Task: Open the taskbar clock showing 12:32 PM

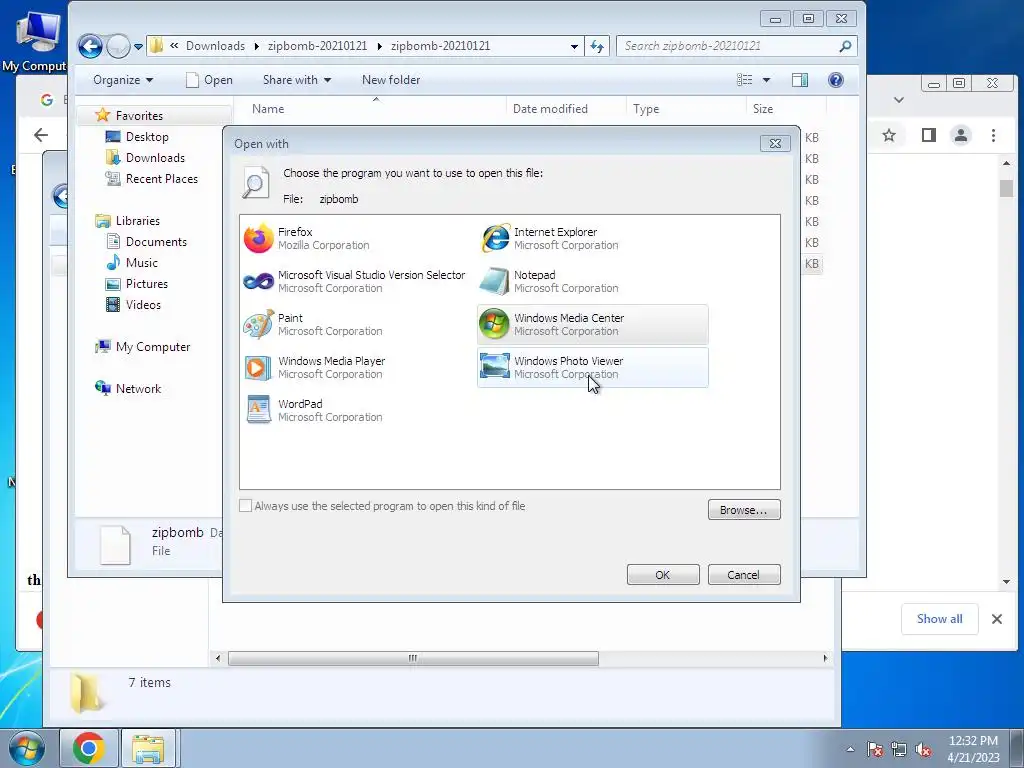Action: pos(973,749)
